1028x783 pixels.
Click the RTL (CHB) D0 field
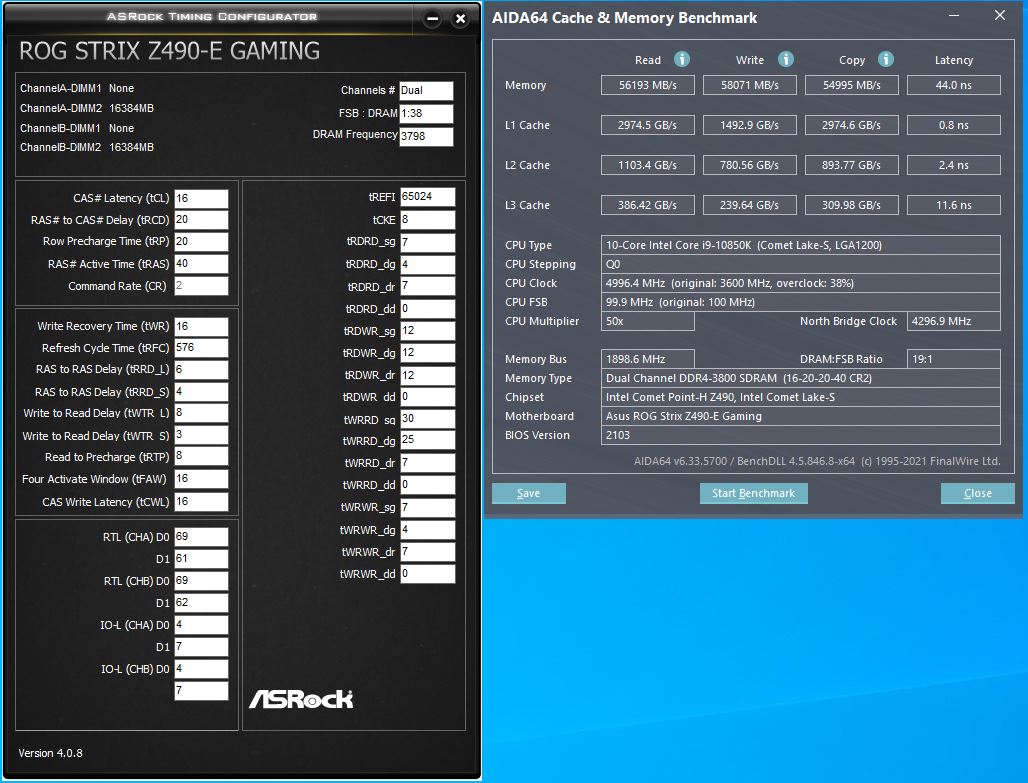pyautogui.click(x=201, y=581)
